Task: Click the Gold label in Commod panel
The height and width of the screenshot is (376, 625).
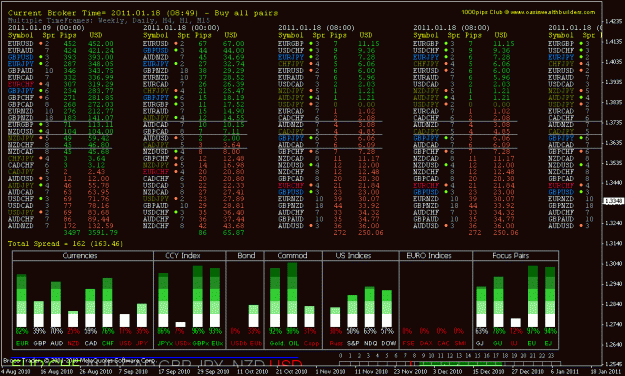Action: [277, 343]
